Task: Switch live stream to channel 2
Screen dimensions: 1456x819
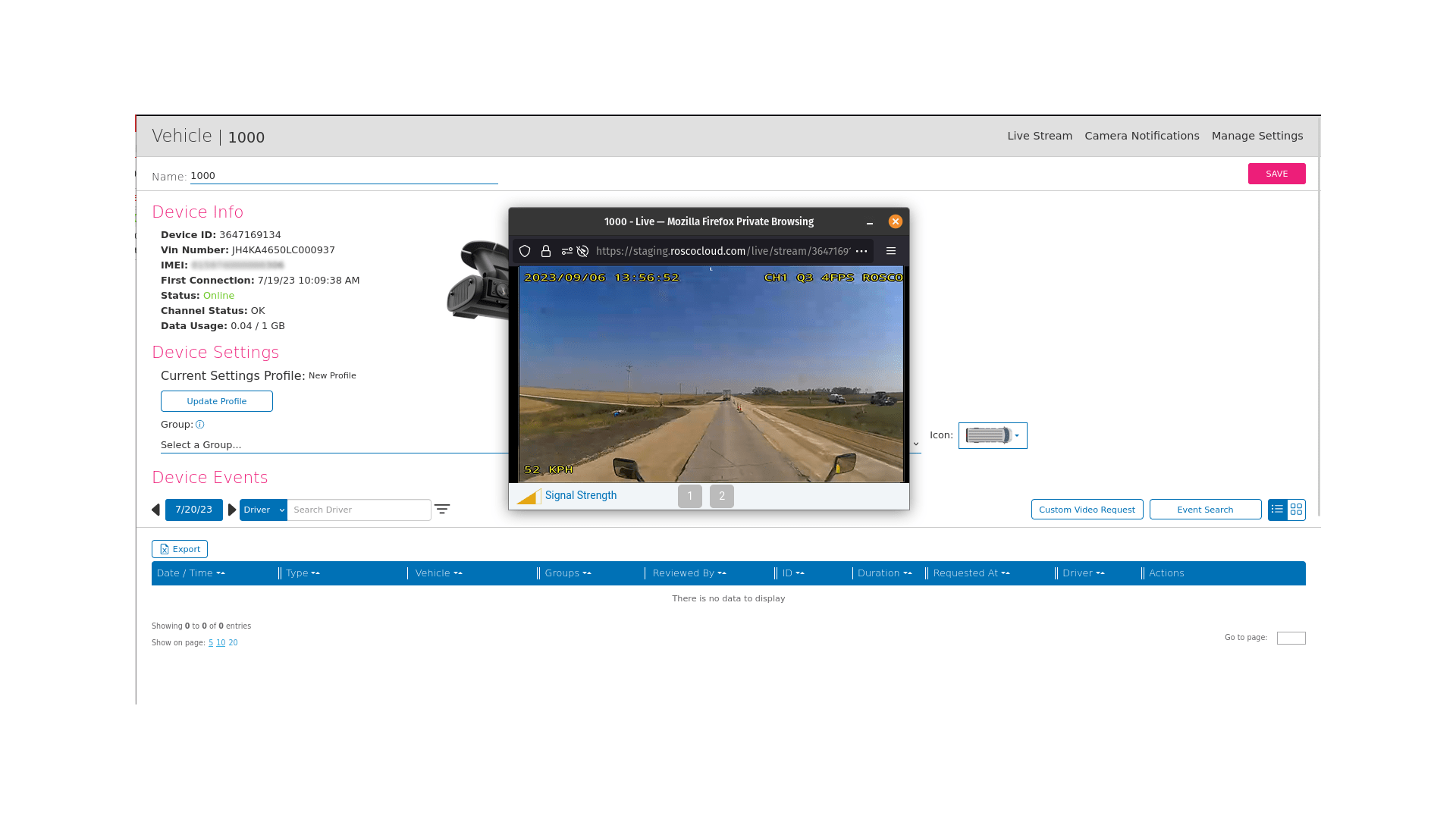Action: pos(721,496)
